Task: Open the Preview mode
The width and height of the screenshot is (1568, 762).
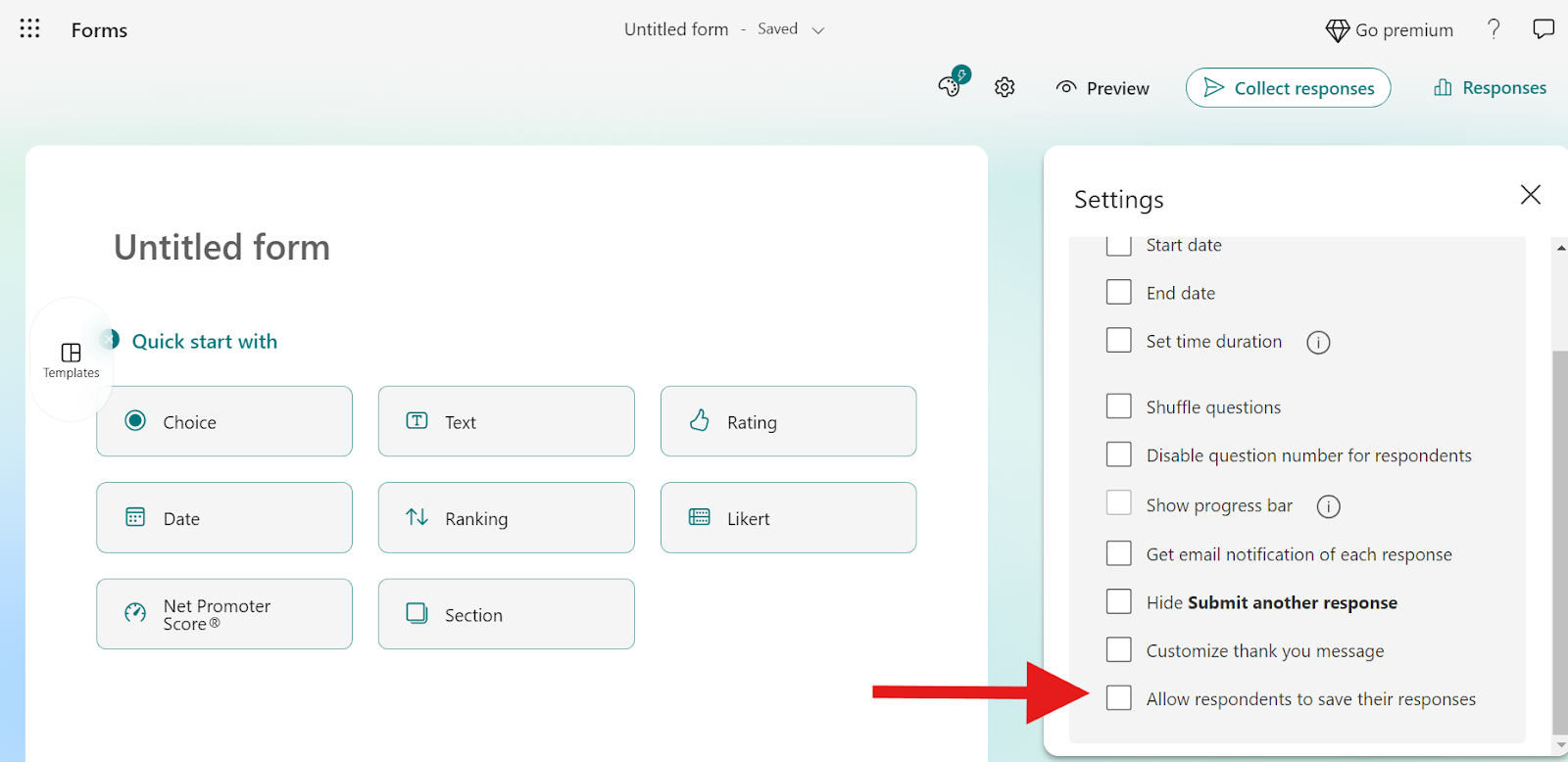Action: coord(1102,88)
